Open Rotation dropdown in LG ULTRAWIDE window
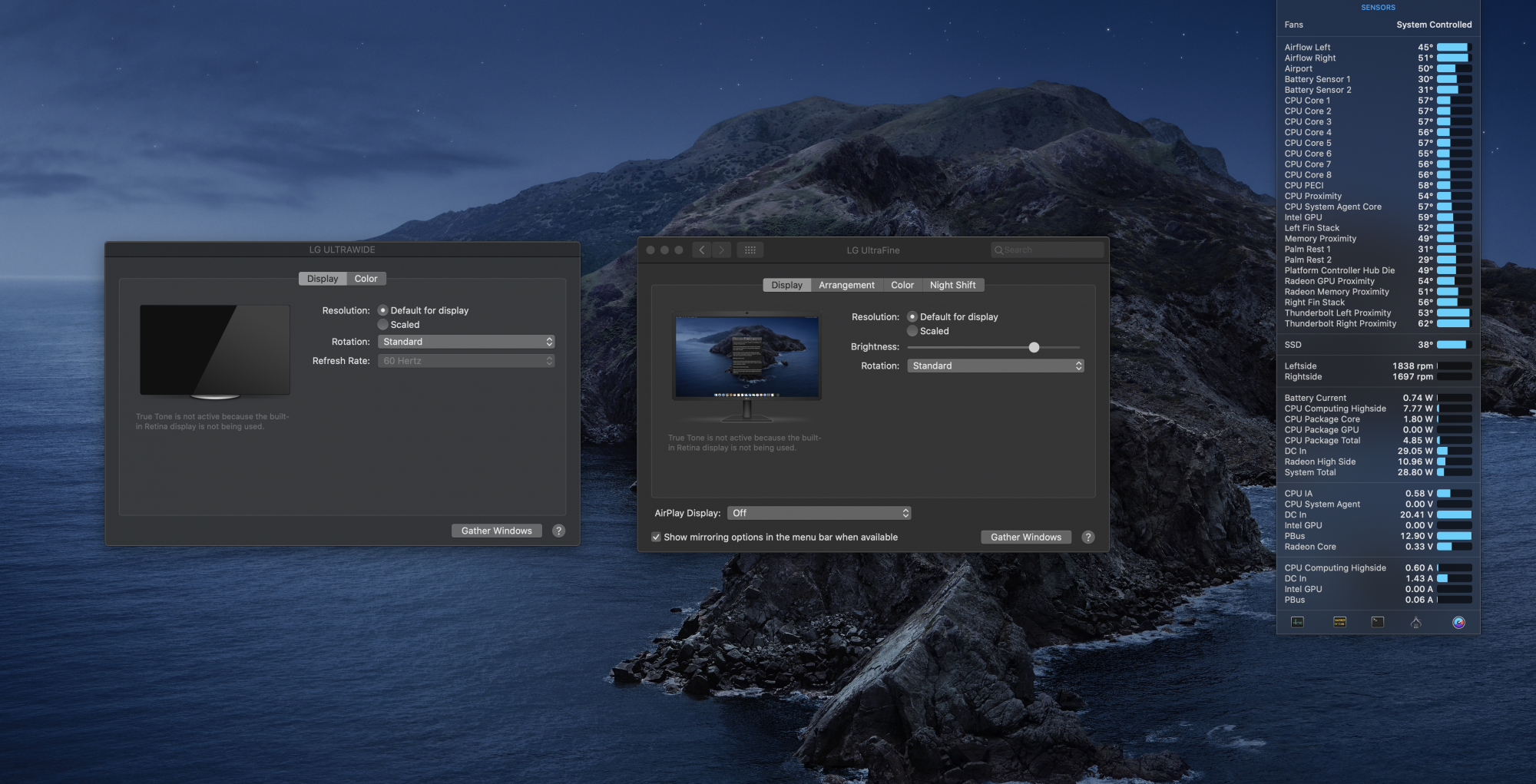 click(466, 342)
